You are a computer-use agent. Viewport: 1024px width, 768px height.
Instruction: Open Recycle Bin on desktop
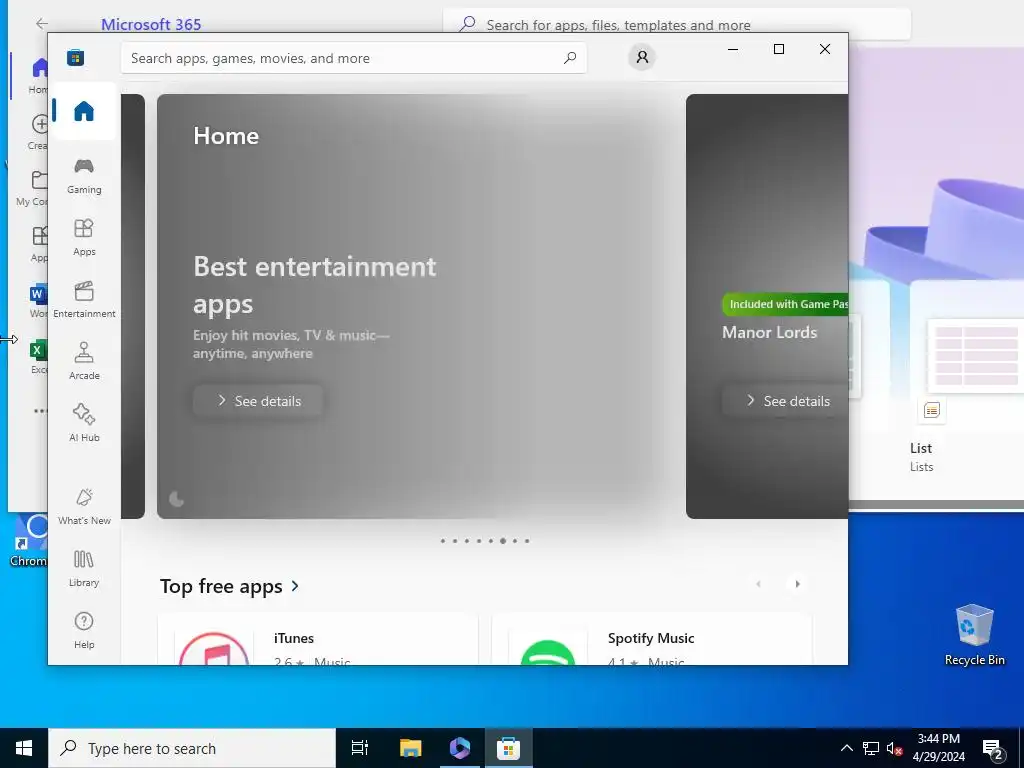pos(974,635)
